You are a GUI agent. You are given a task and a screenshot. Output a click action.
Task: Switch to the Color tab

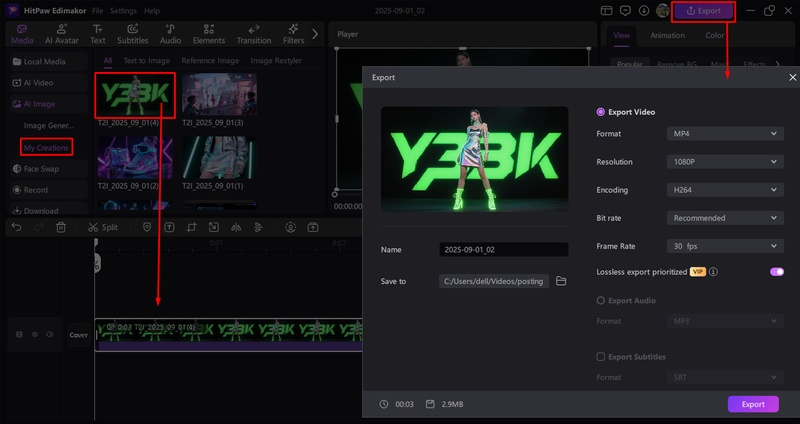coord(714,35)
